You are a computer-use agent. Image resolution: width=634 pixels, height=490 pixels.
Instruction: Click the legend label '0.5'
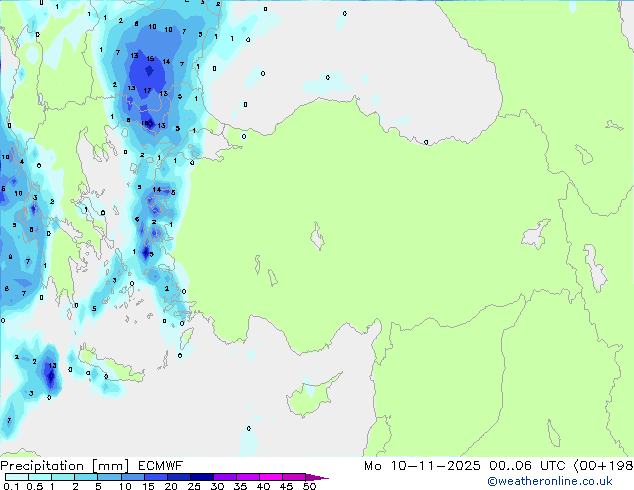tap(34, 486)
